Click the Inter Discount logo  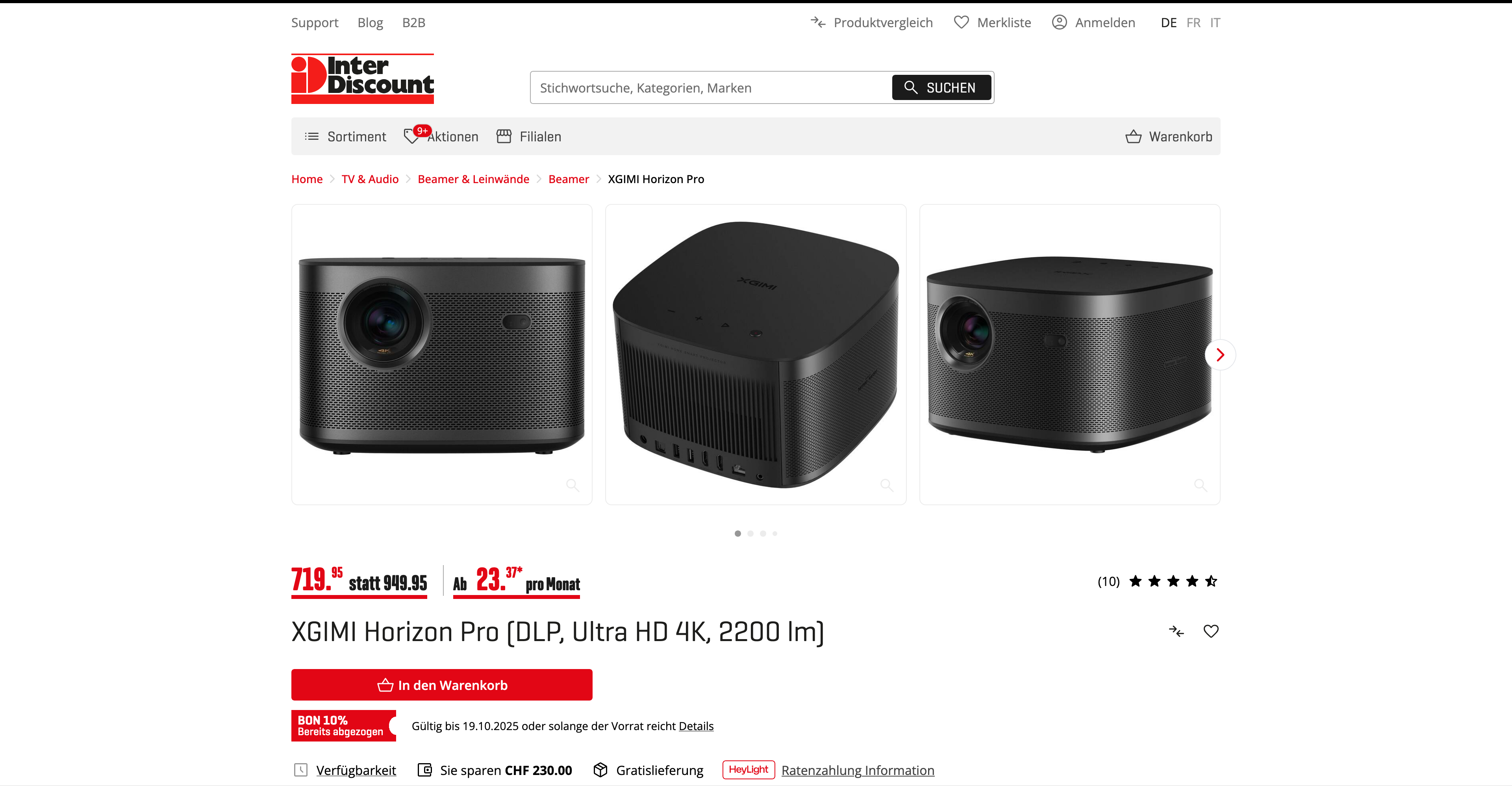tap(362, 79)
